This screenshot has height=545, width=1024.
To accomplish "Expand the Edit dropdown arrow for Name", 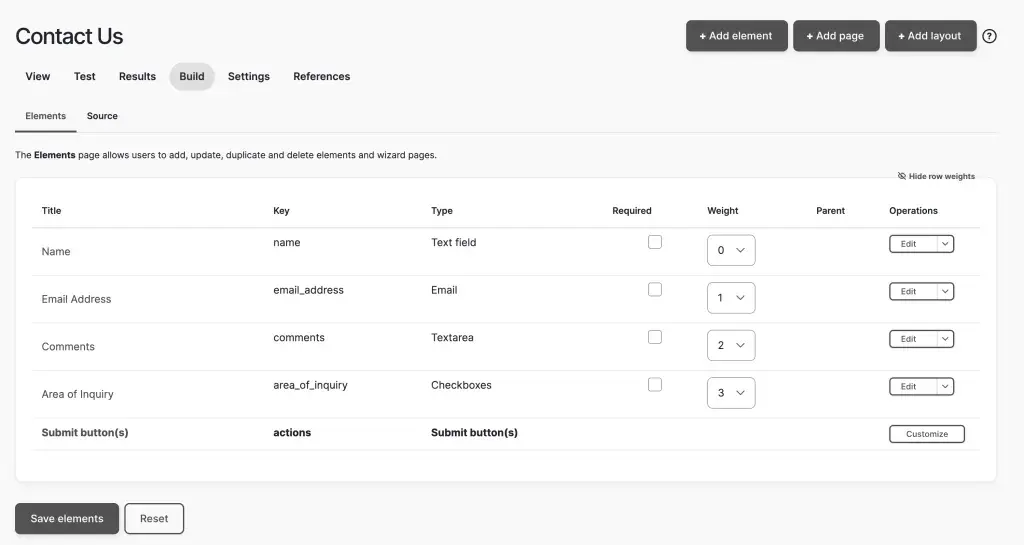I will pos(945,243).
